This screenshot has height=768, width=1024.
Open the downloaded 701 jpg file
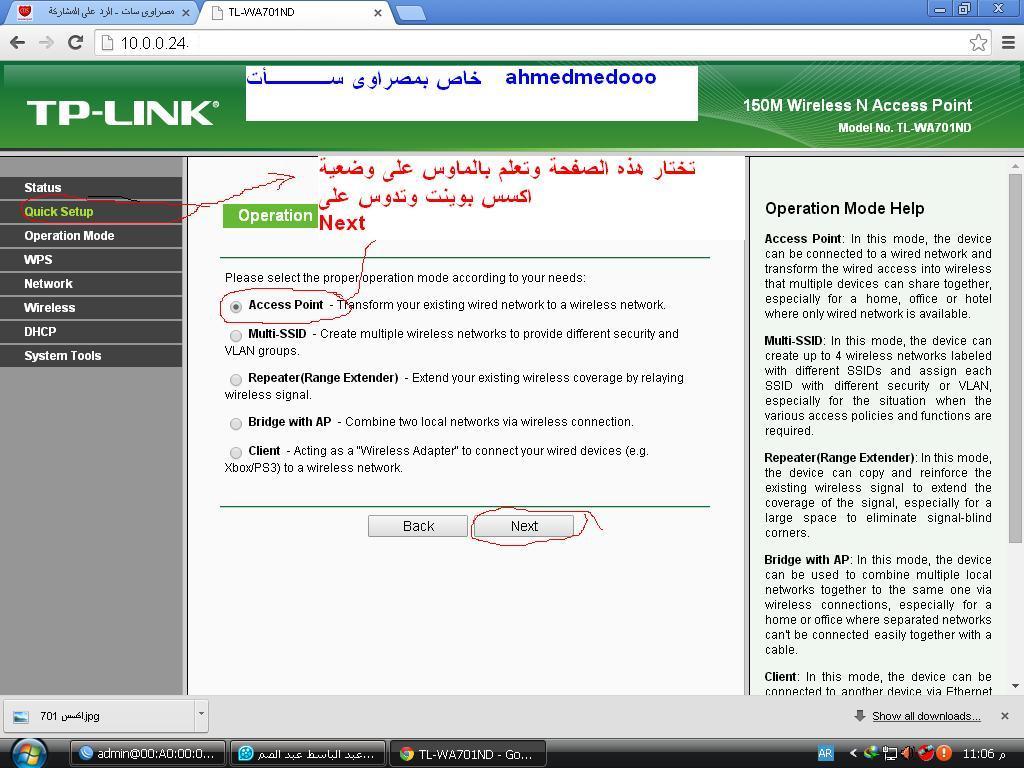[x=98, y=716]
